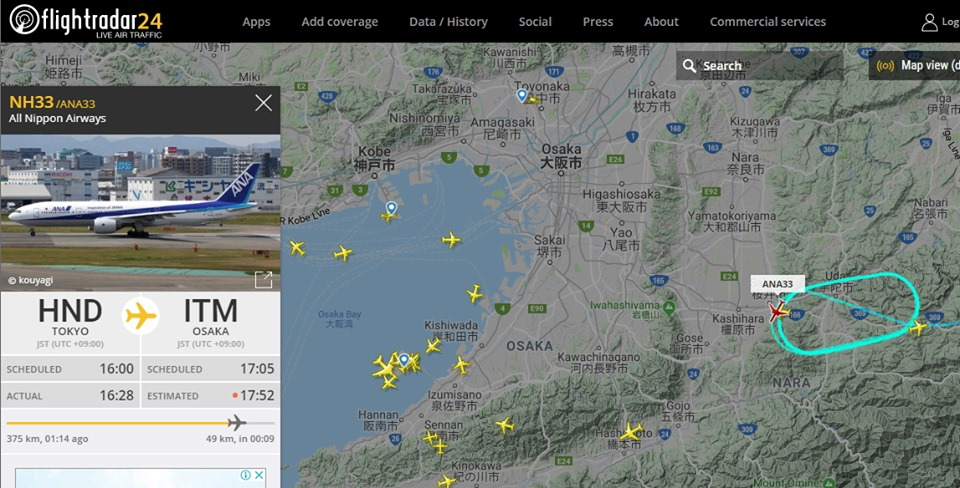960x488 pixels.
Task: Open the Data / History menu
Action: [448, 21]
